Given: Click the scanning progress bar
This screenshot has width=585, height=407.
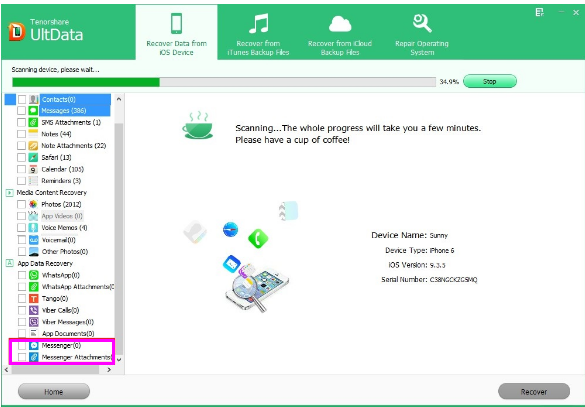Looking at the screenshot, I should point(224,82).
